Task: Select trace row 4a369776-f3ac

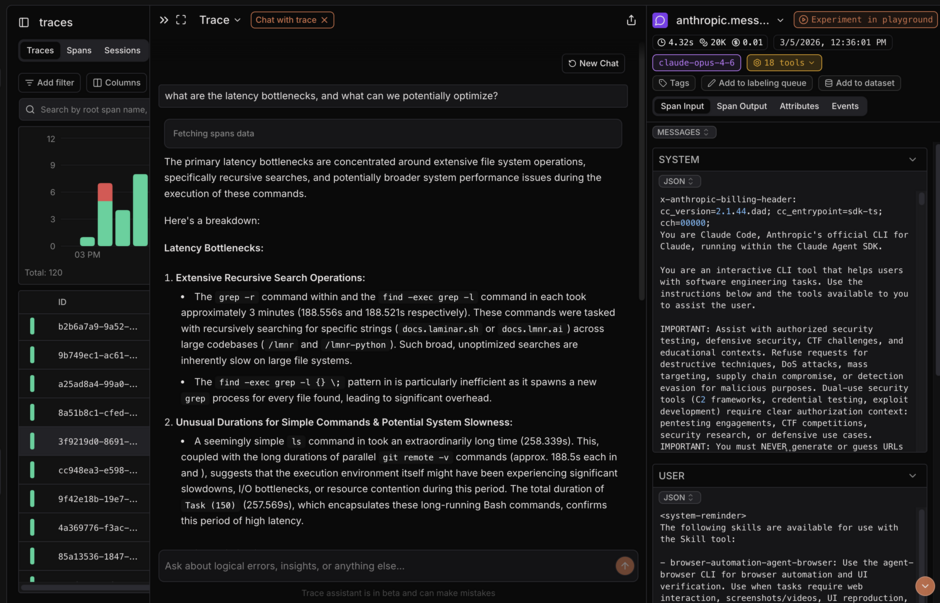Action: point(84,528)
